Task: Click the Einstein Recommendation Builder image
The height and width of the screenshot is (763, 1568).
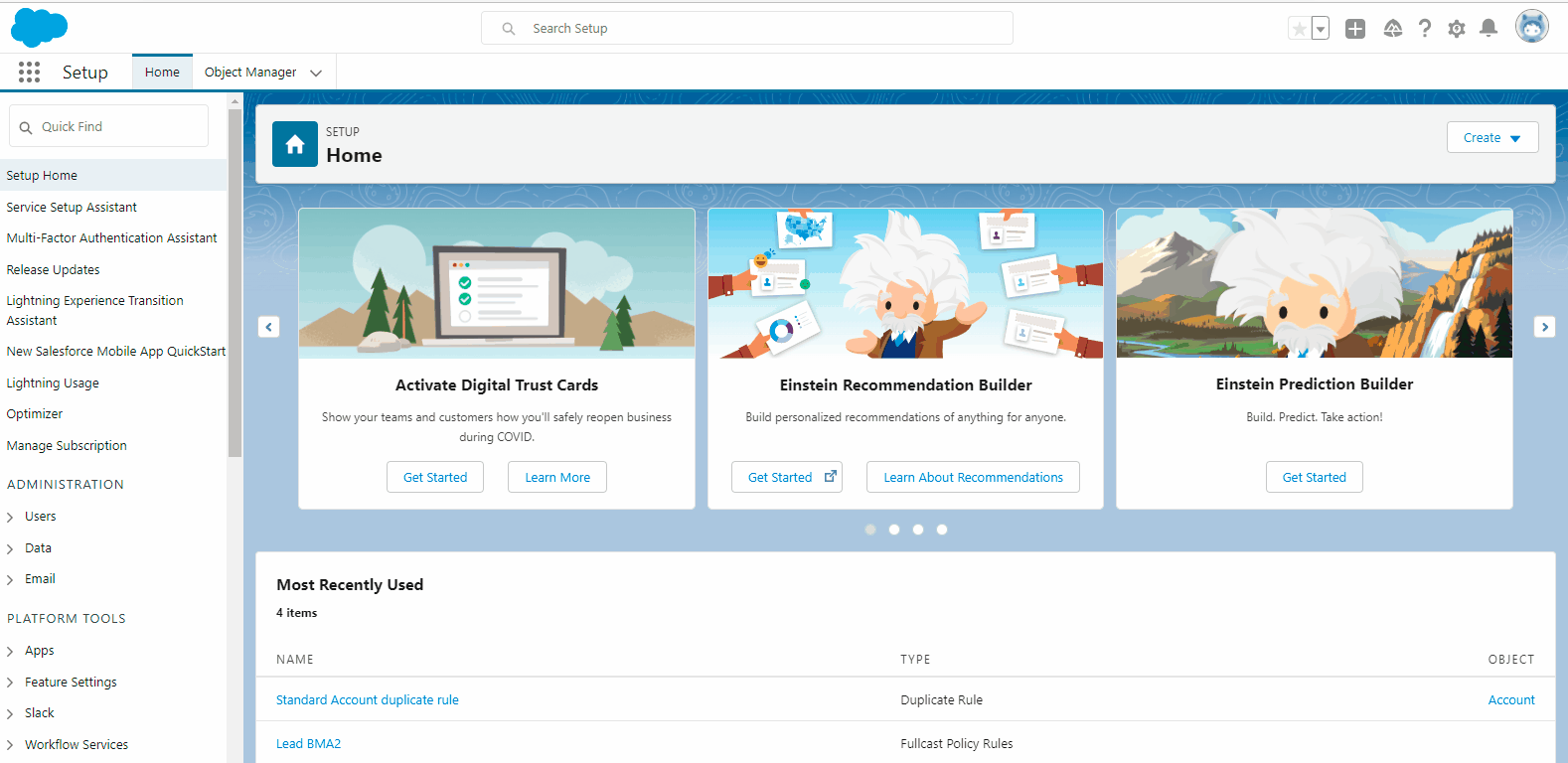Action: pos(905,283)
